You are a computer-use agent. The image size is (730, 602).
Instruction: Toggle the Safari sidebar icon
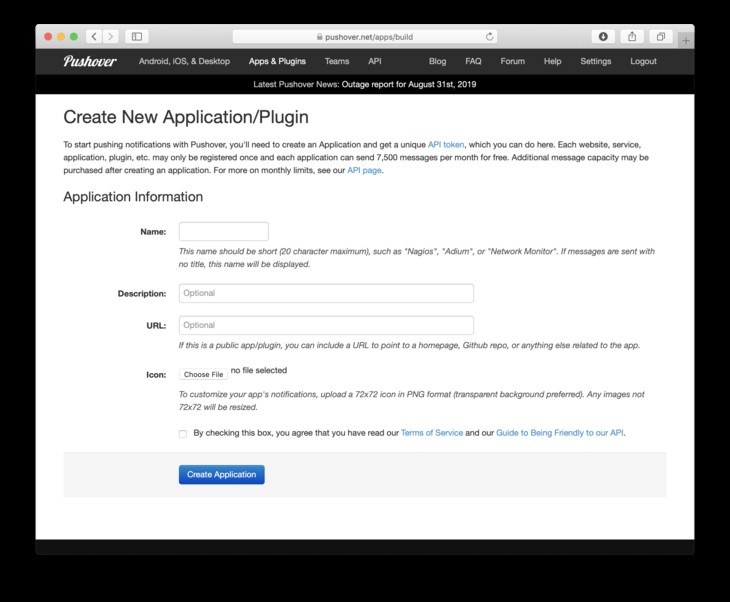[137, 36]
